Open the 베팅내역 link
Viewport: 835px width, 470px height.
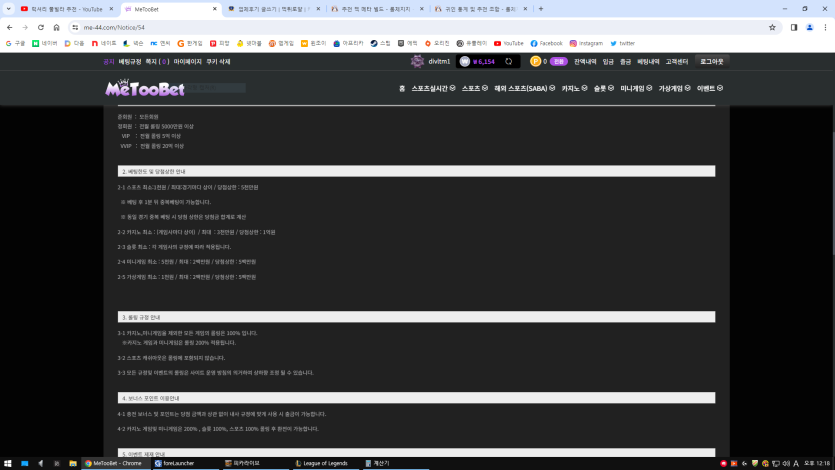click(x=648, y=61)
